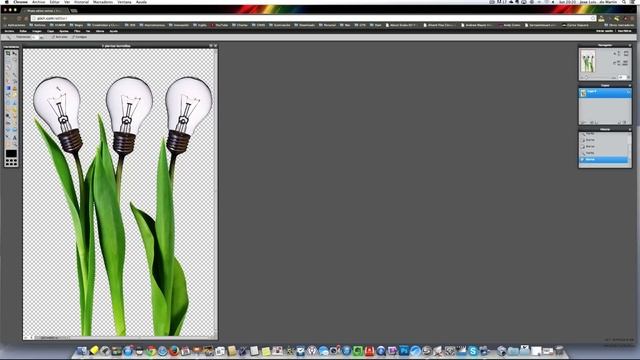The image size is (640, 360).
Task: Open the Archivo menu in Pixlr
Action: tap(9, 31)
